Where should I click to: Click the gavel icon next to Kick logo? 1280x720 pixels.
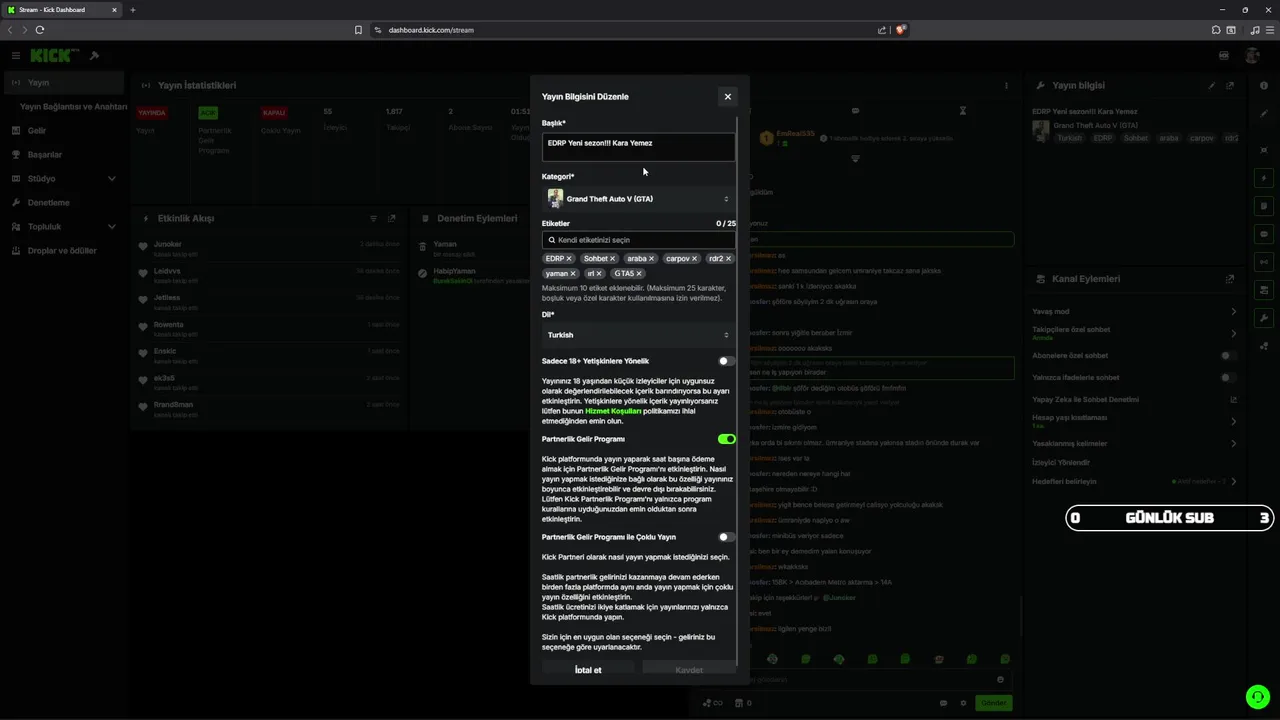coord(94,55)
